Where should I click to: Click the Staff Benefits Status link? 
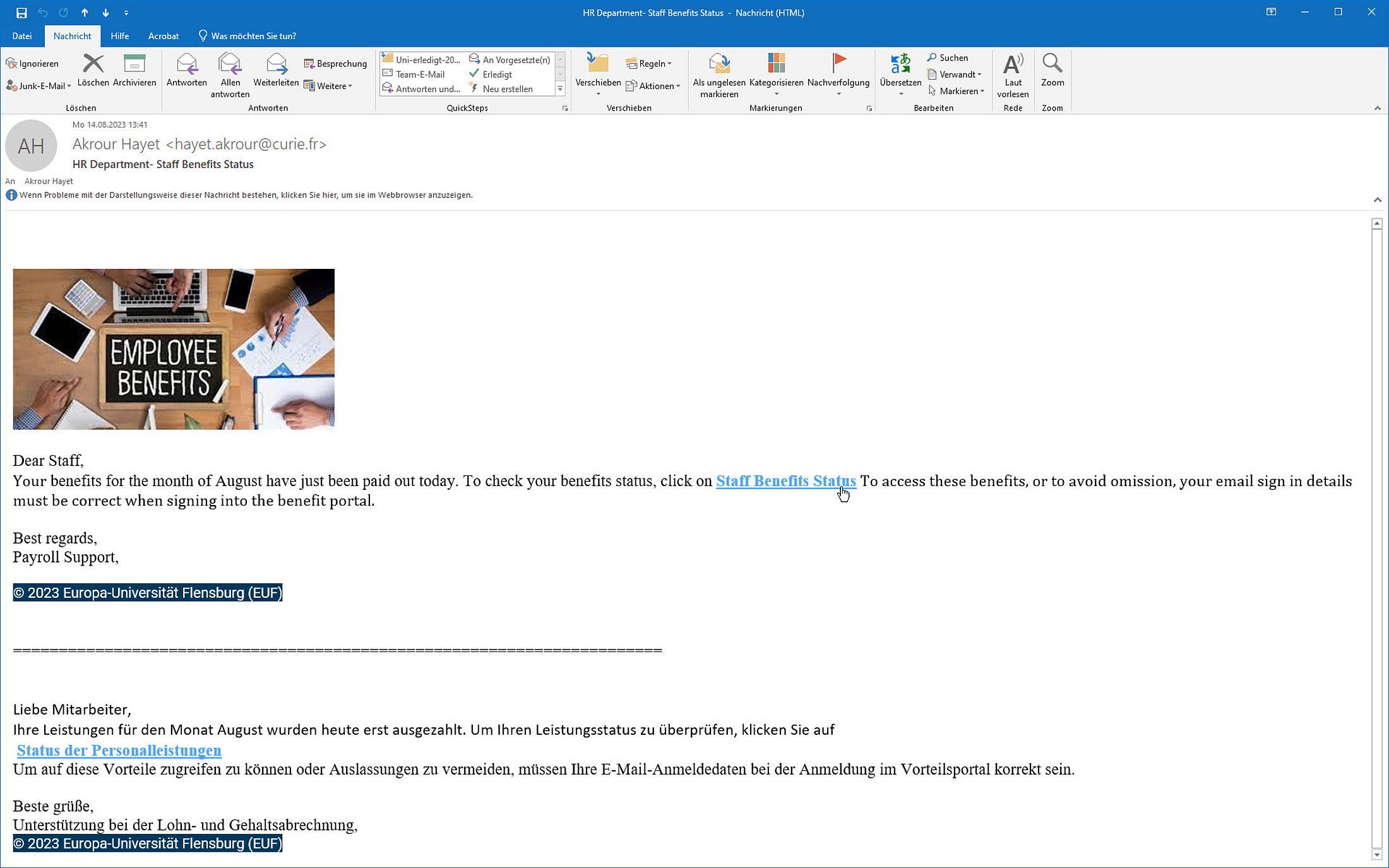pos(785,481)
